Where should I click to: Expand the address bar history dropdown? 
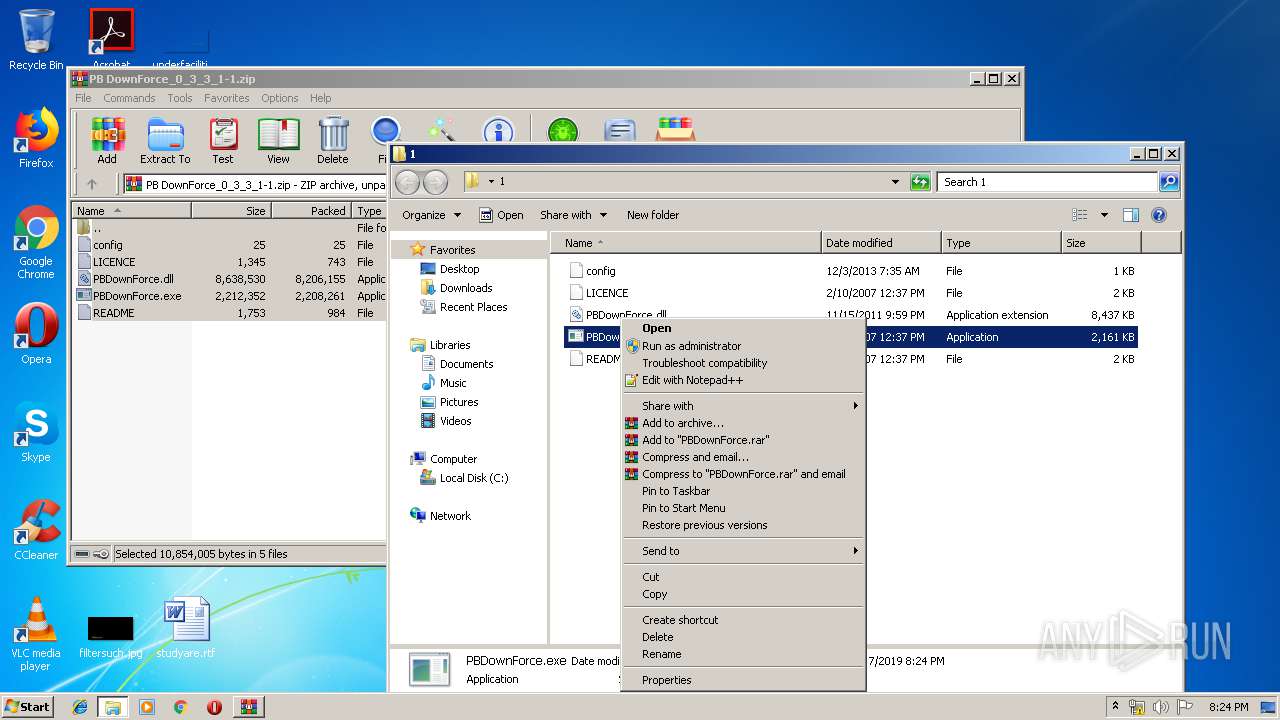[x=895, y=182]
